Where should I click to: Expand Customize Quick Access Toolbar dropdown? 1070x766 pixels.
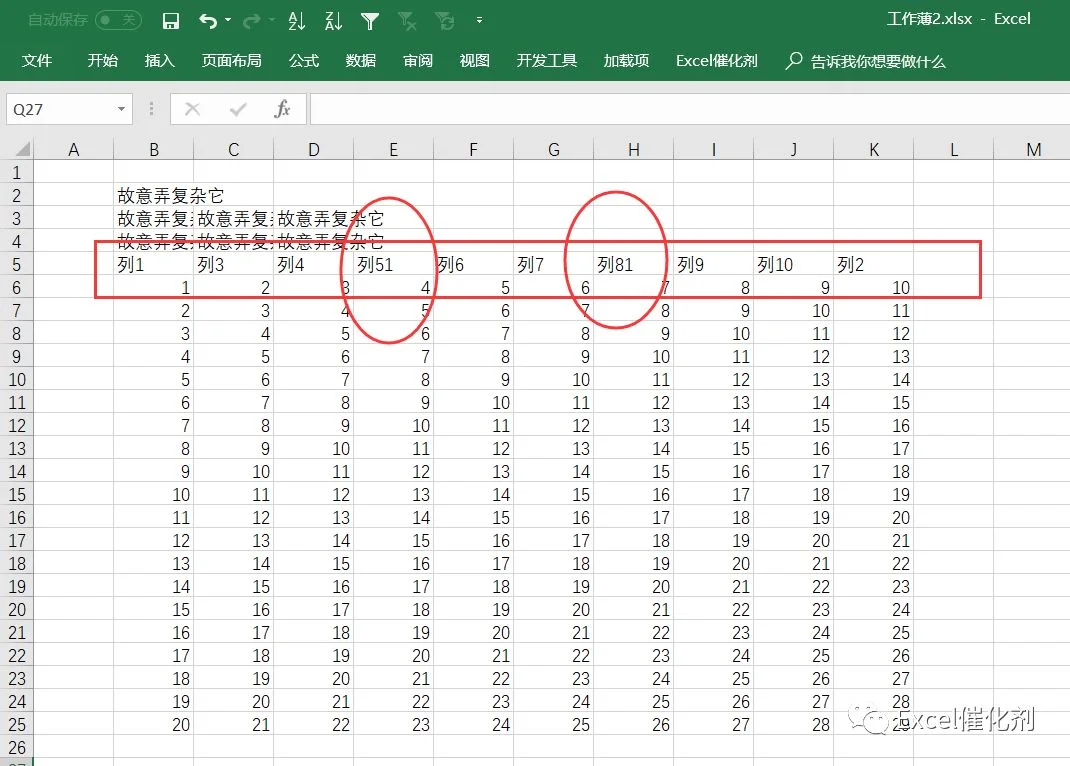(480, 20)
